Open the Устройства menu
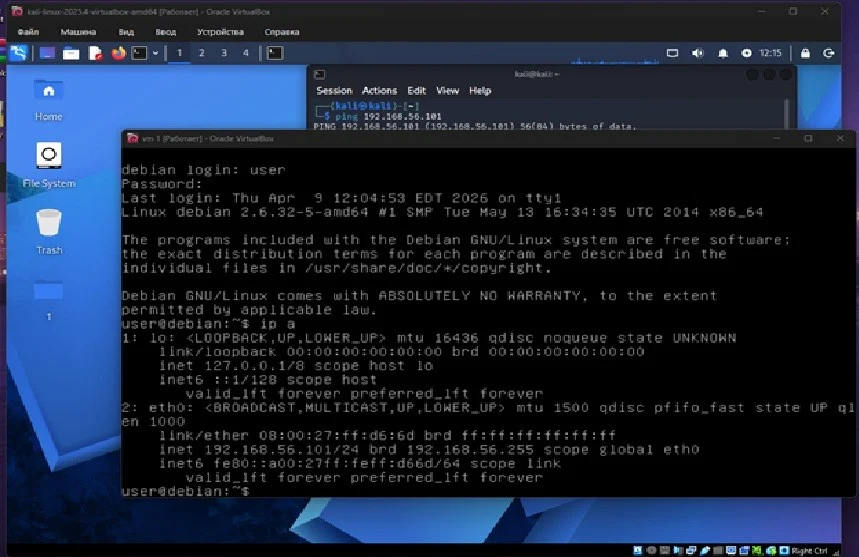 pyautogui.click(x=220, y=32)
